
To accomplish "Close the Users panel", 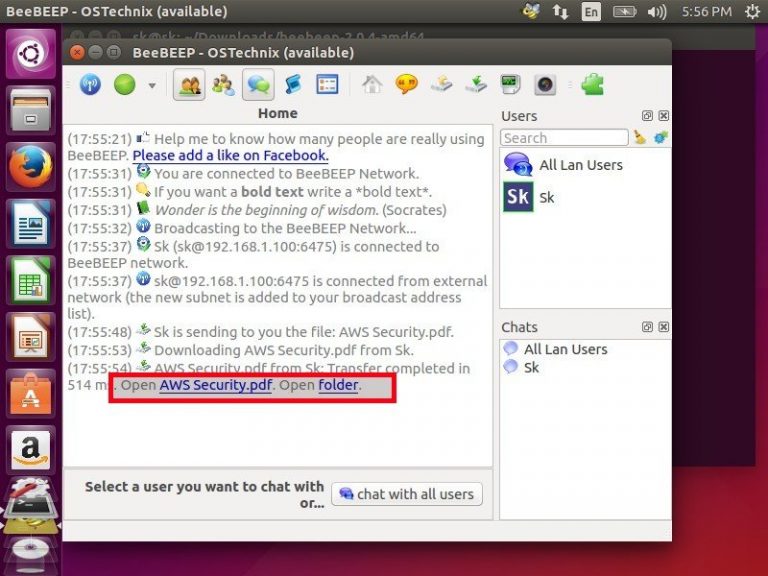I will tap(663, 116).
